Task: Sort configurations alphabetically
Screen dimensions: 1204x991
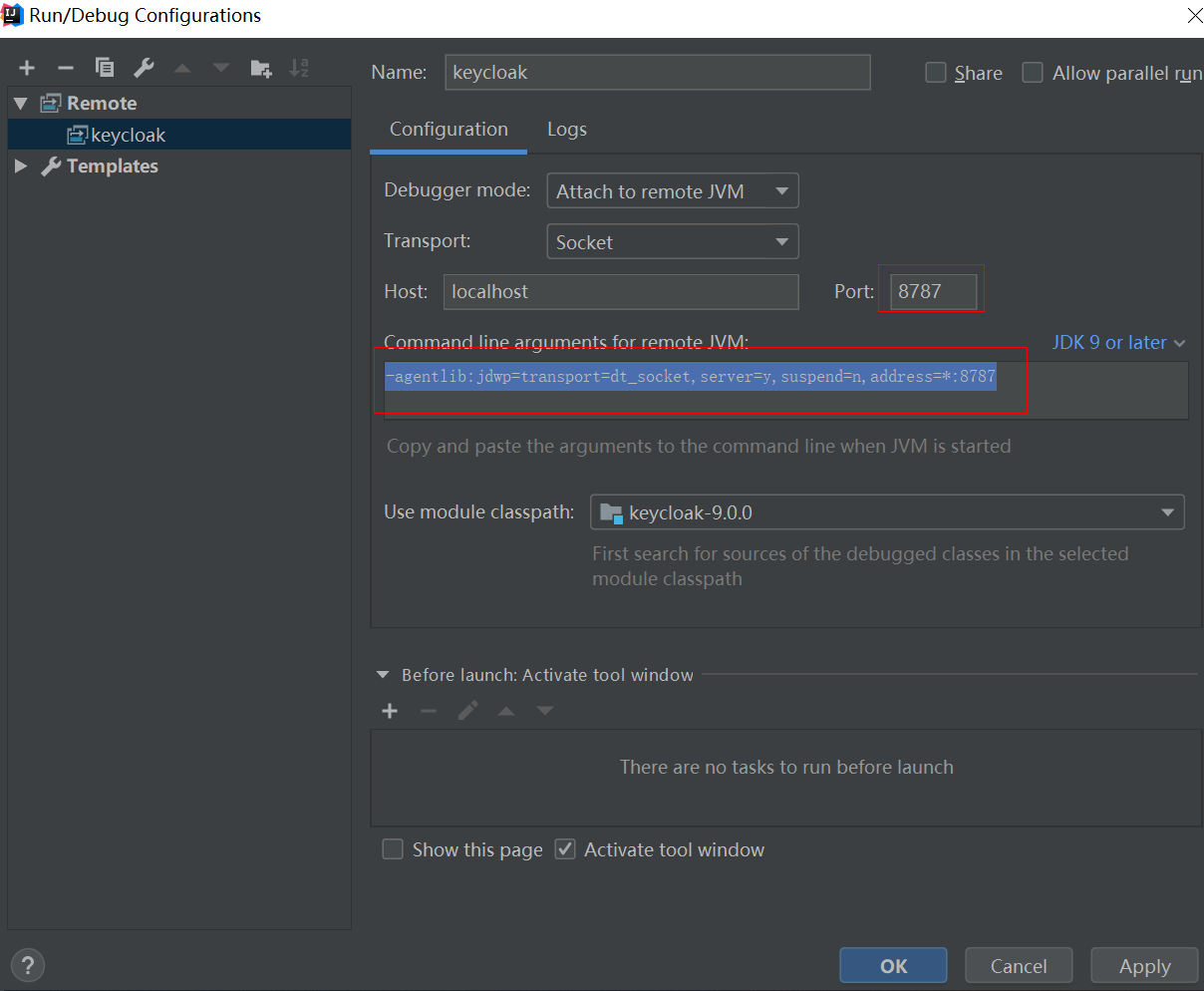Action: coord(299,68)
